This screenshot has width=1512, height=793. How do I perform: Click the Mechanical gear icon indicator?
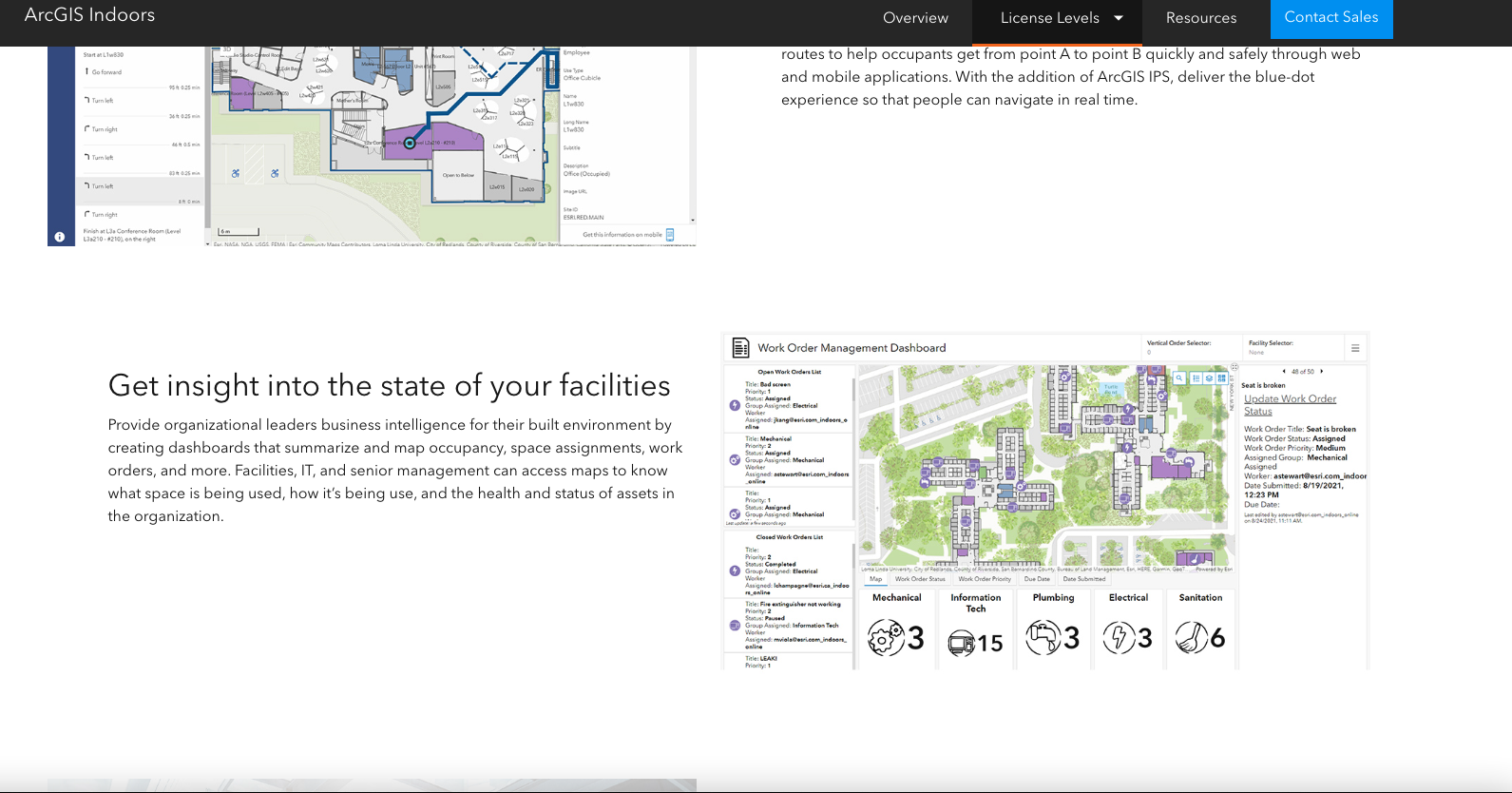[x=886, y=638]
